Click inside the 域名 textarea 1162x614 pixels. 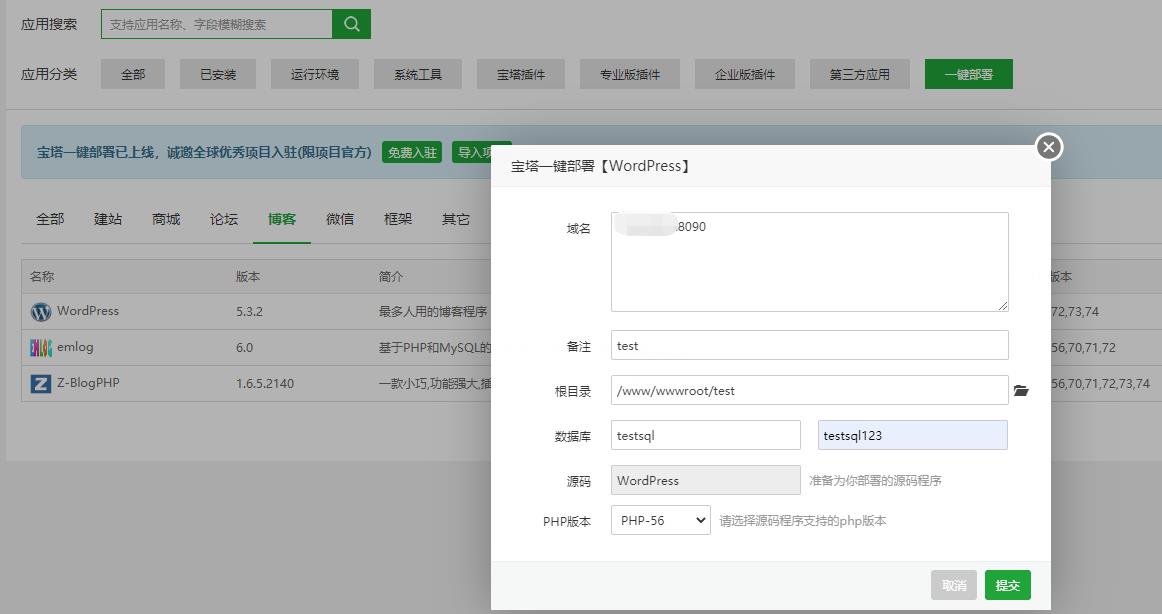coord(809,262)
